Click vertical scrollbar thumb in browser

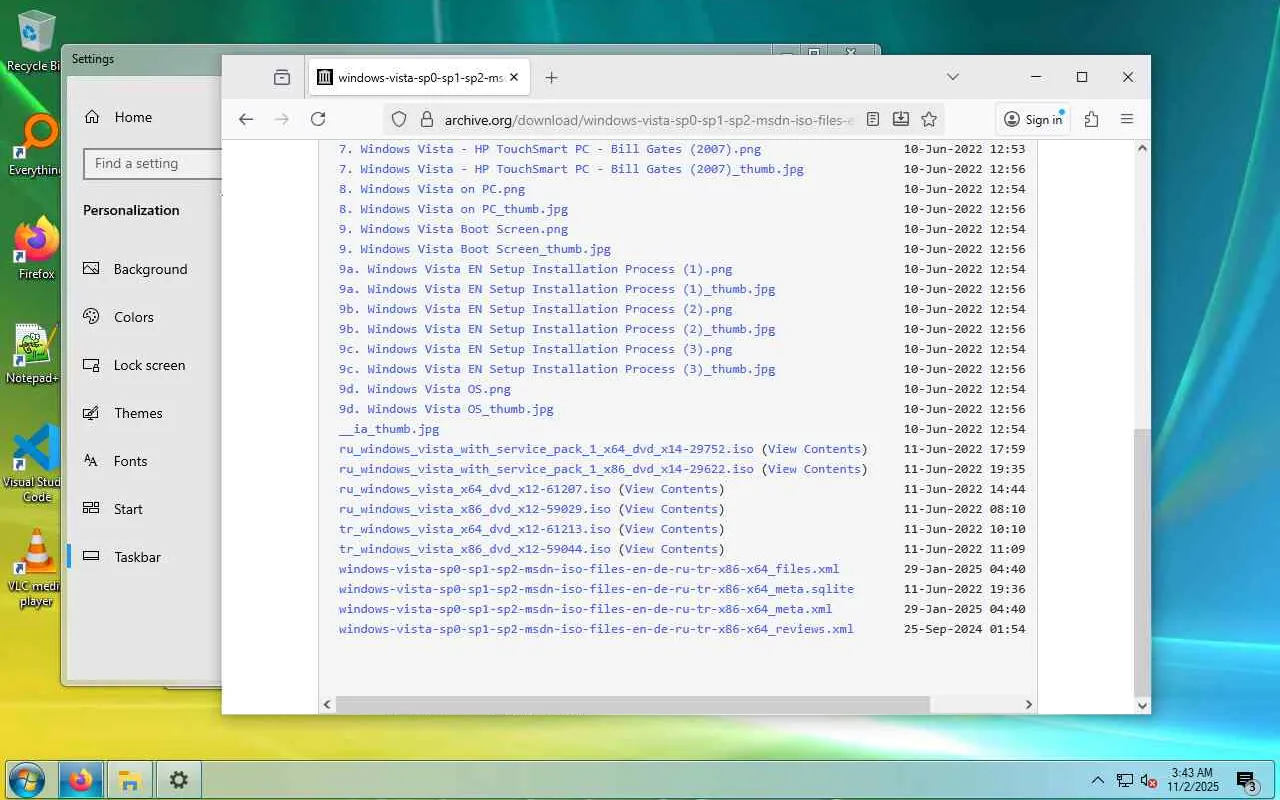pos(1142,562)
